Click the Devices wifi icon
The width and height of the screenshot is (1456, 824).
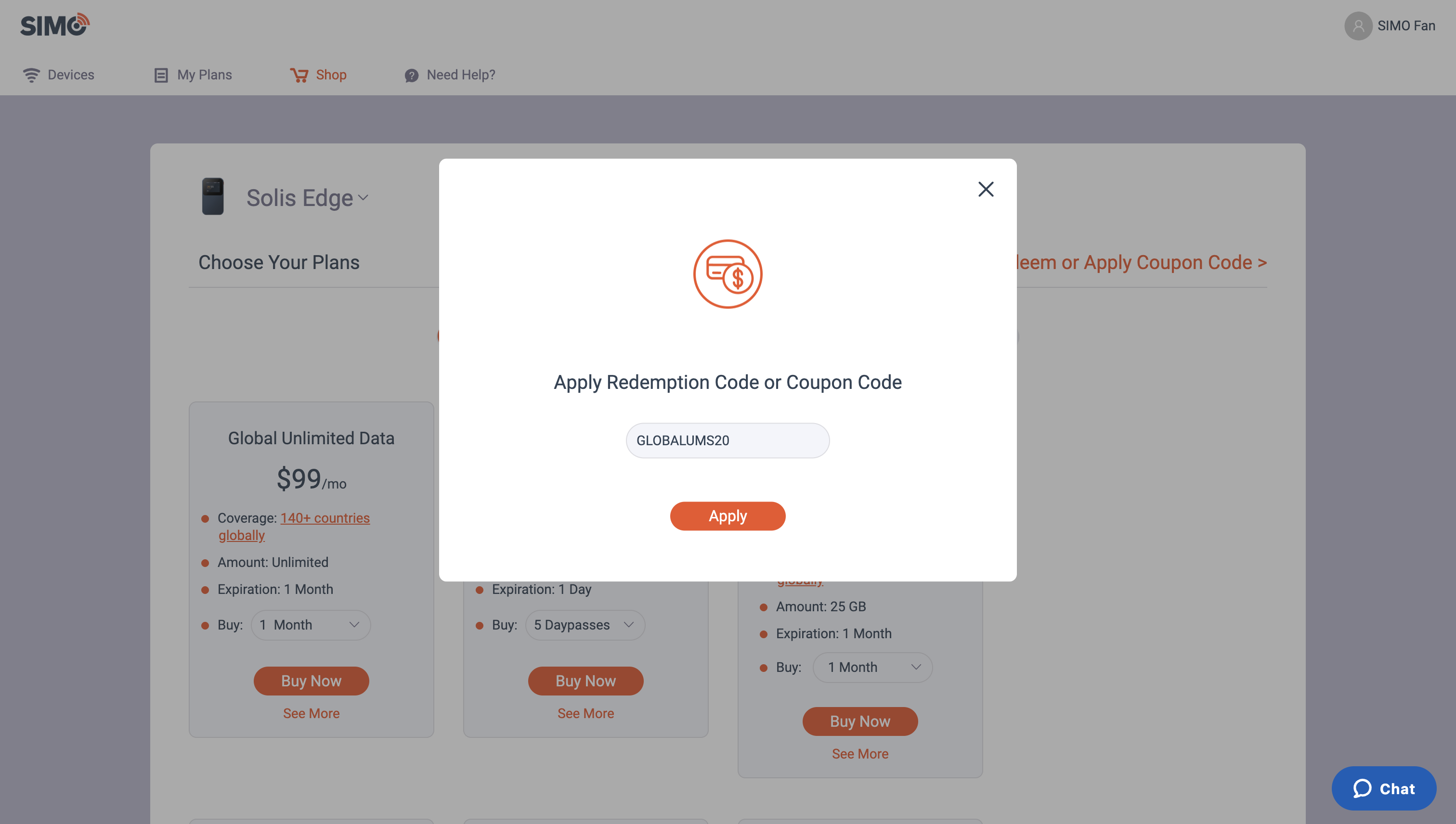[31, 75]
